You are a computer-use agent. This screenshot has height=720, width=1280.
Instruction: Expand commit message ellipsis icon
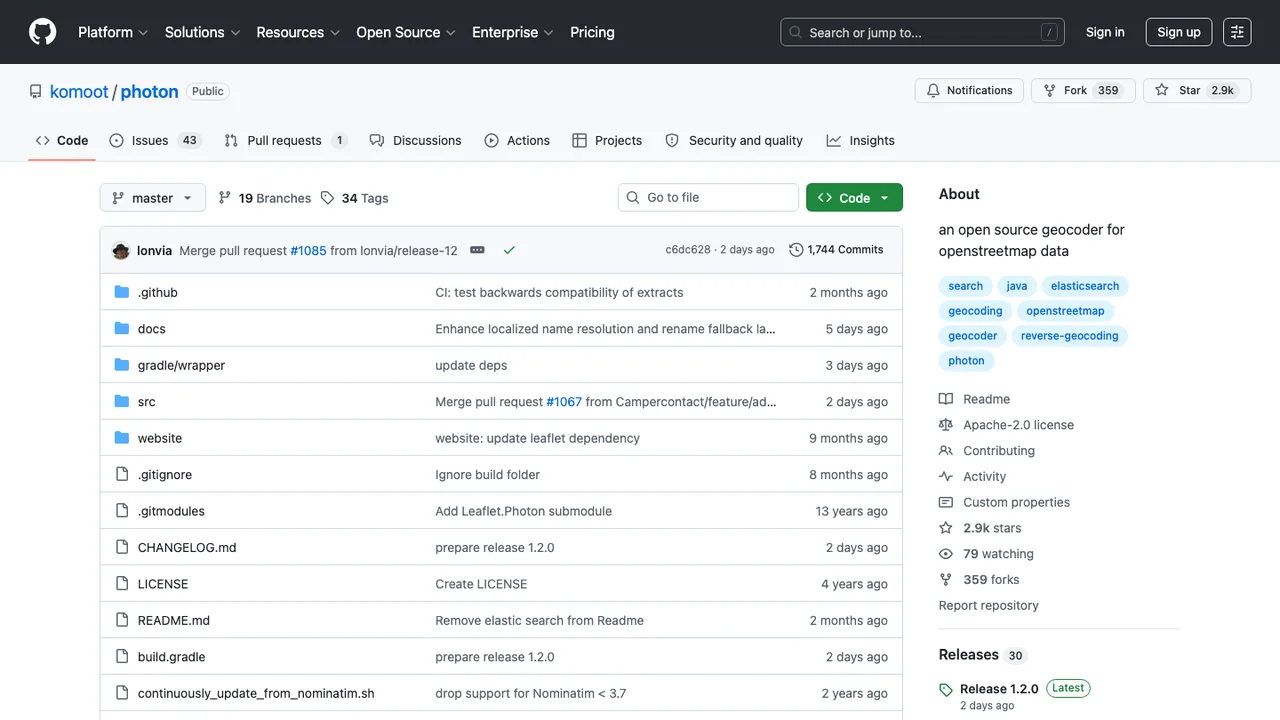click(477, 250)
